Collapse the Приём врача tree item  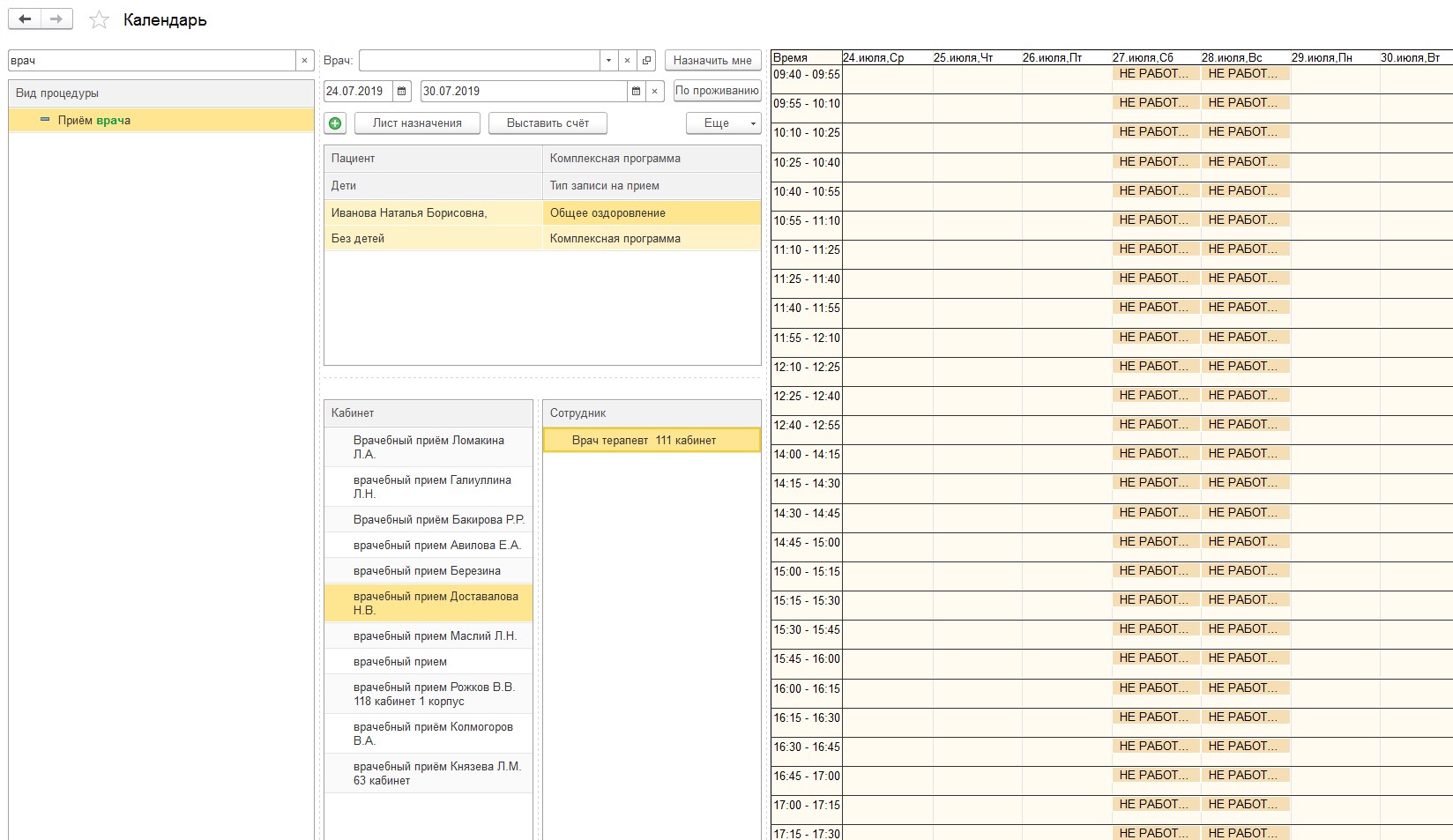click(45, 120)
